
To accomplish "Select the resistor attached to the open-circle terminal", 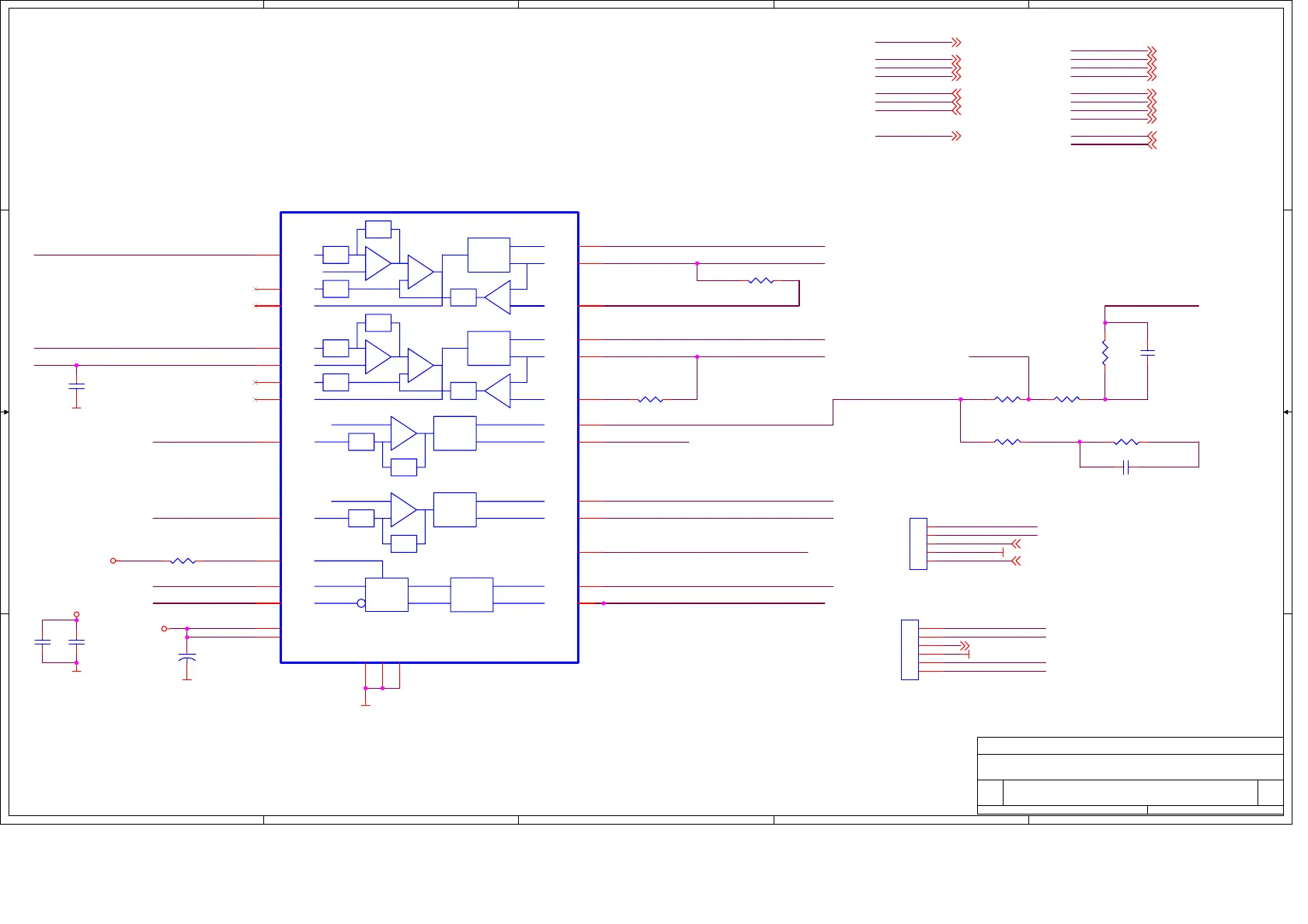I will click(183, 561).
